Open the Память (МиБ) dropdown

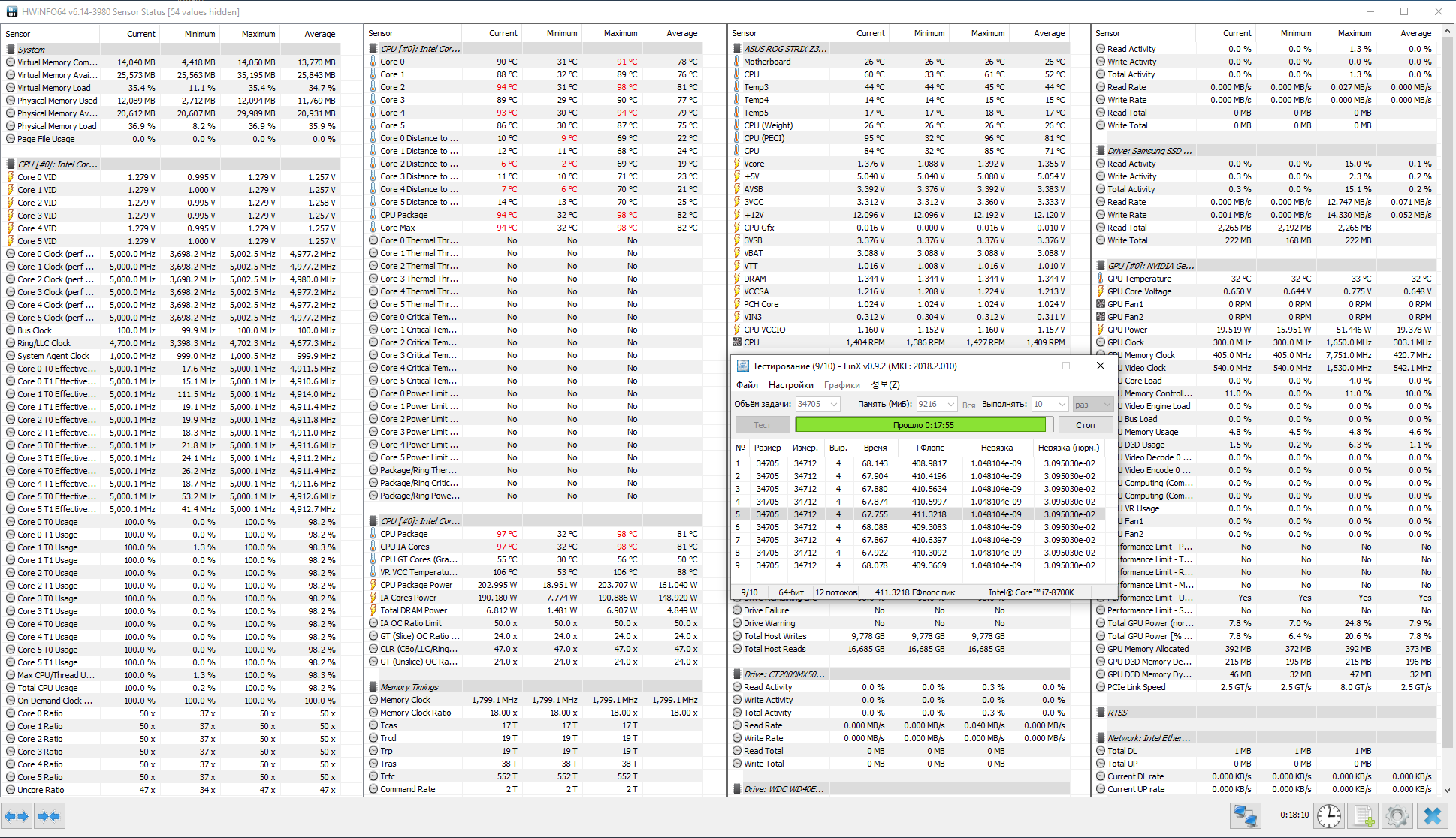(x=950, y=404)
